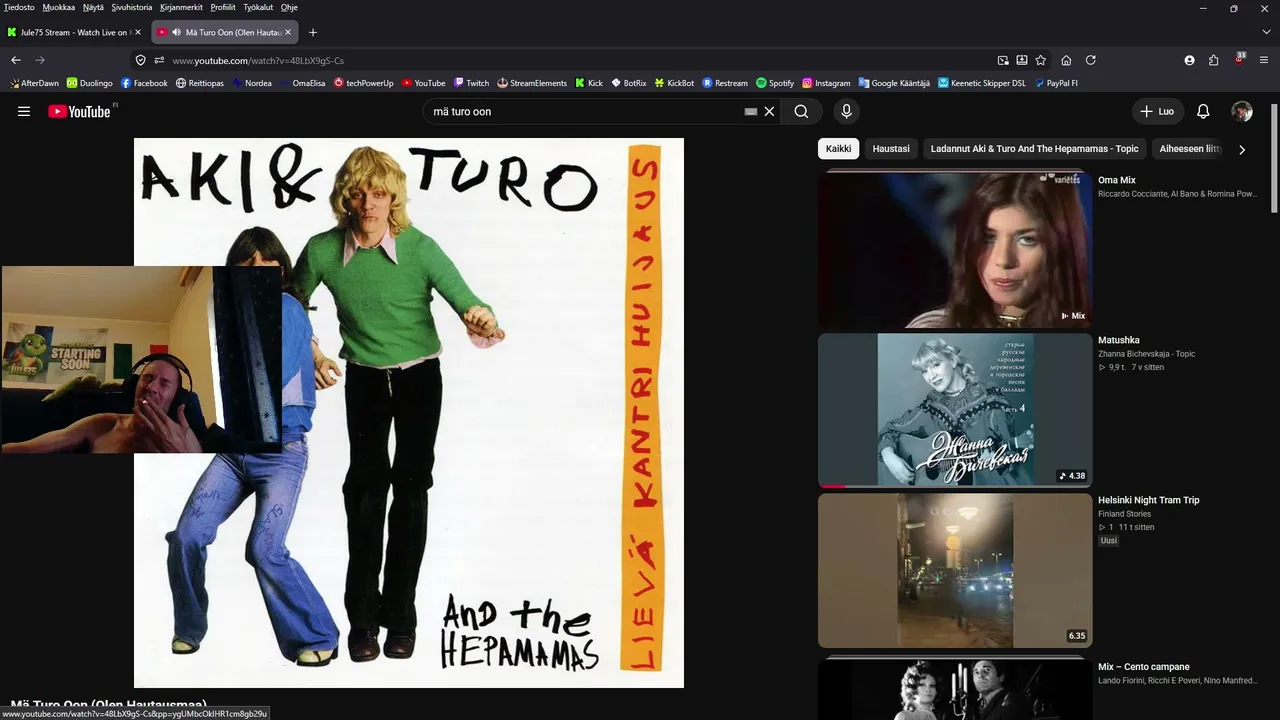Open the AfterDawn bookmark
1280x720 pixels.
pyautogui.click(x=34, y=83)
